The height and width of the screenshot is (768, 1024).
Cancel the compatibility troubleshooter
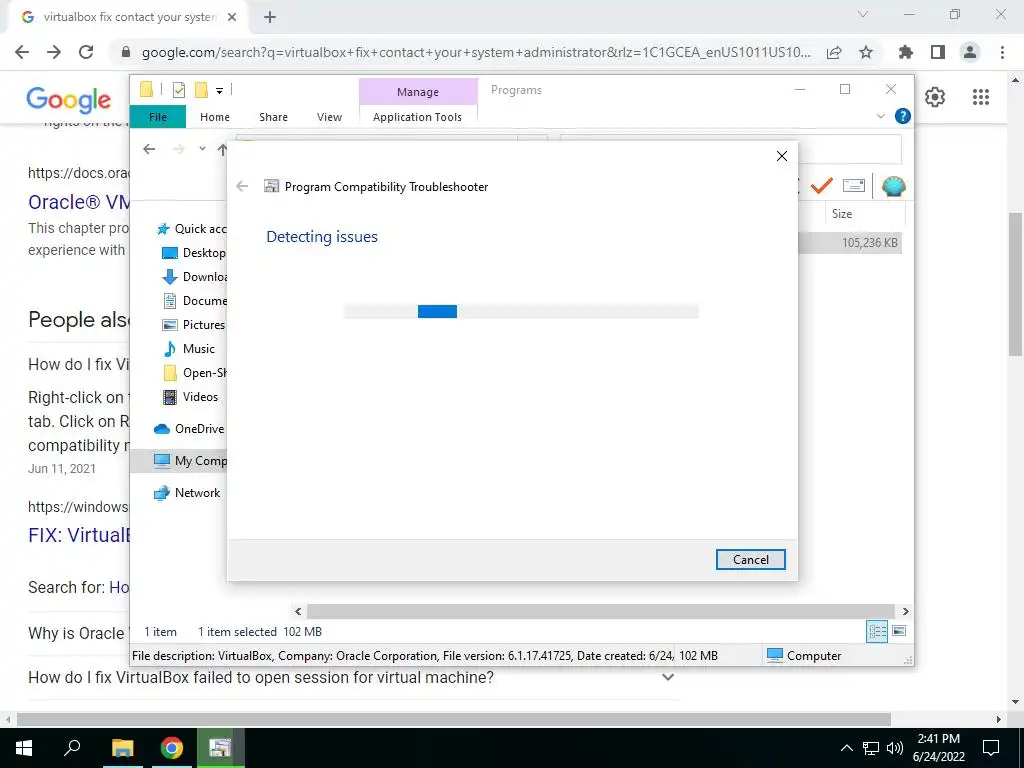[750, 560]
